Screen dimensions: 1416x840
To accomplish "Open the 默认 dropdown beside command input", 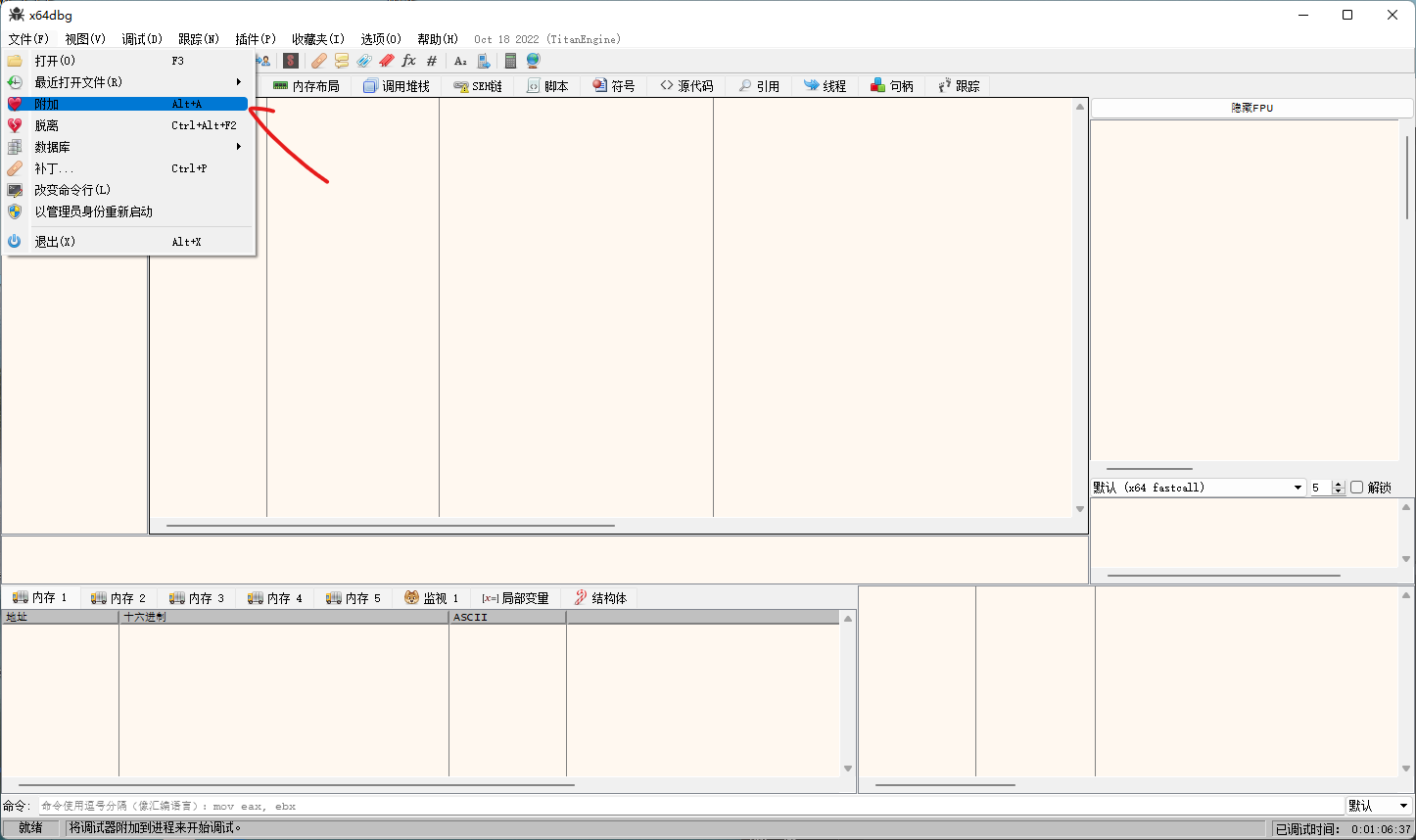I will pyautogui.click(x=1379, y=806).
